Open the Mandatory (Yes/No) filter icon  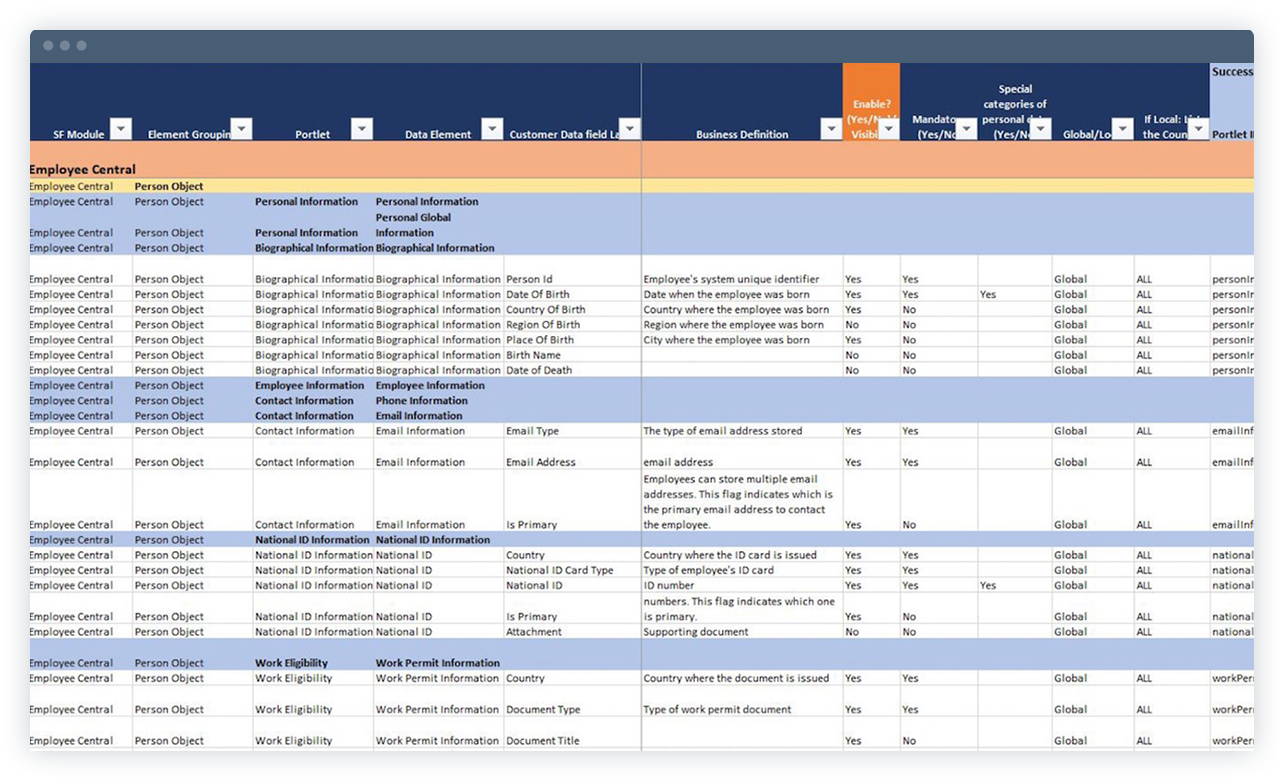966,129
